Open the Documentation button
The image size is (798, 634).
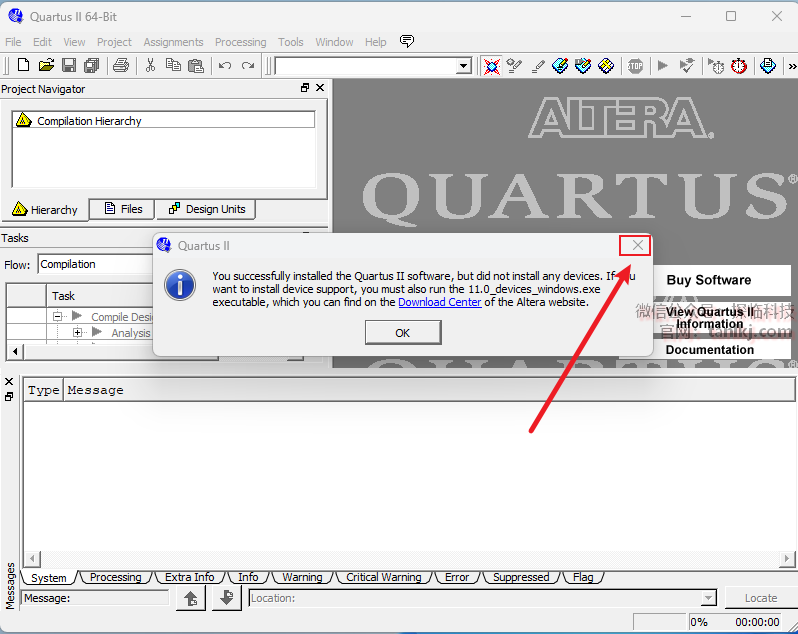click(709, 350)
